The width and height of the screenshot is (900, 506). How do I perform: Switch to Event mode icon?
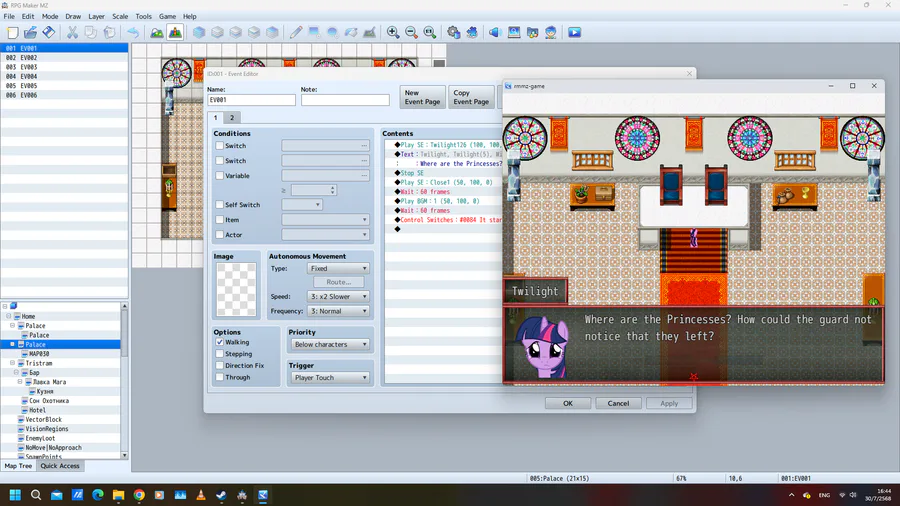click(x=175, y=33)
